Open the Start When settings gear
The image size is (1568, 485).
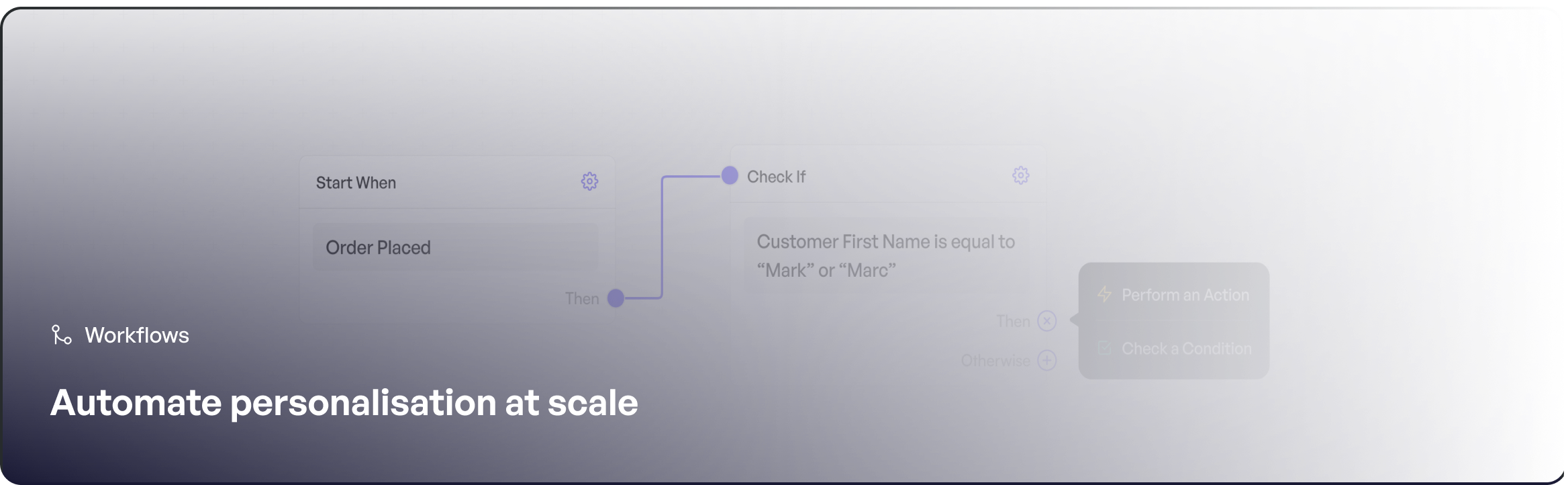[x=589, y=181]
